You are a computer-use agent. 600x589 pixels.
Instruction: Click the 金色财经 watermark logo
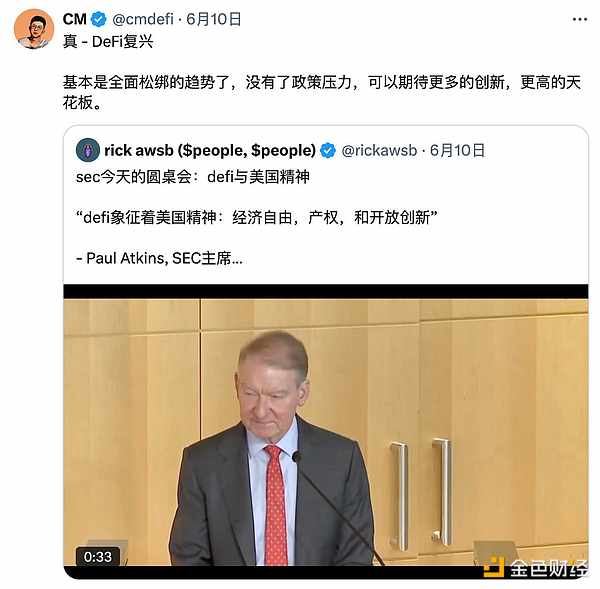pyautogui.click(x=535, y=568)
